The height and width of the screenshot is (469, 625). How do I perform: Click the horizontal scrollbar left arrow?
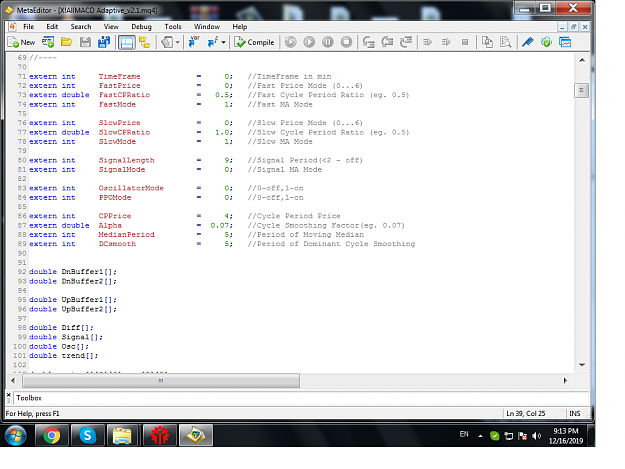(x=13, y=381)
